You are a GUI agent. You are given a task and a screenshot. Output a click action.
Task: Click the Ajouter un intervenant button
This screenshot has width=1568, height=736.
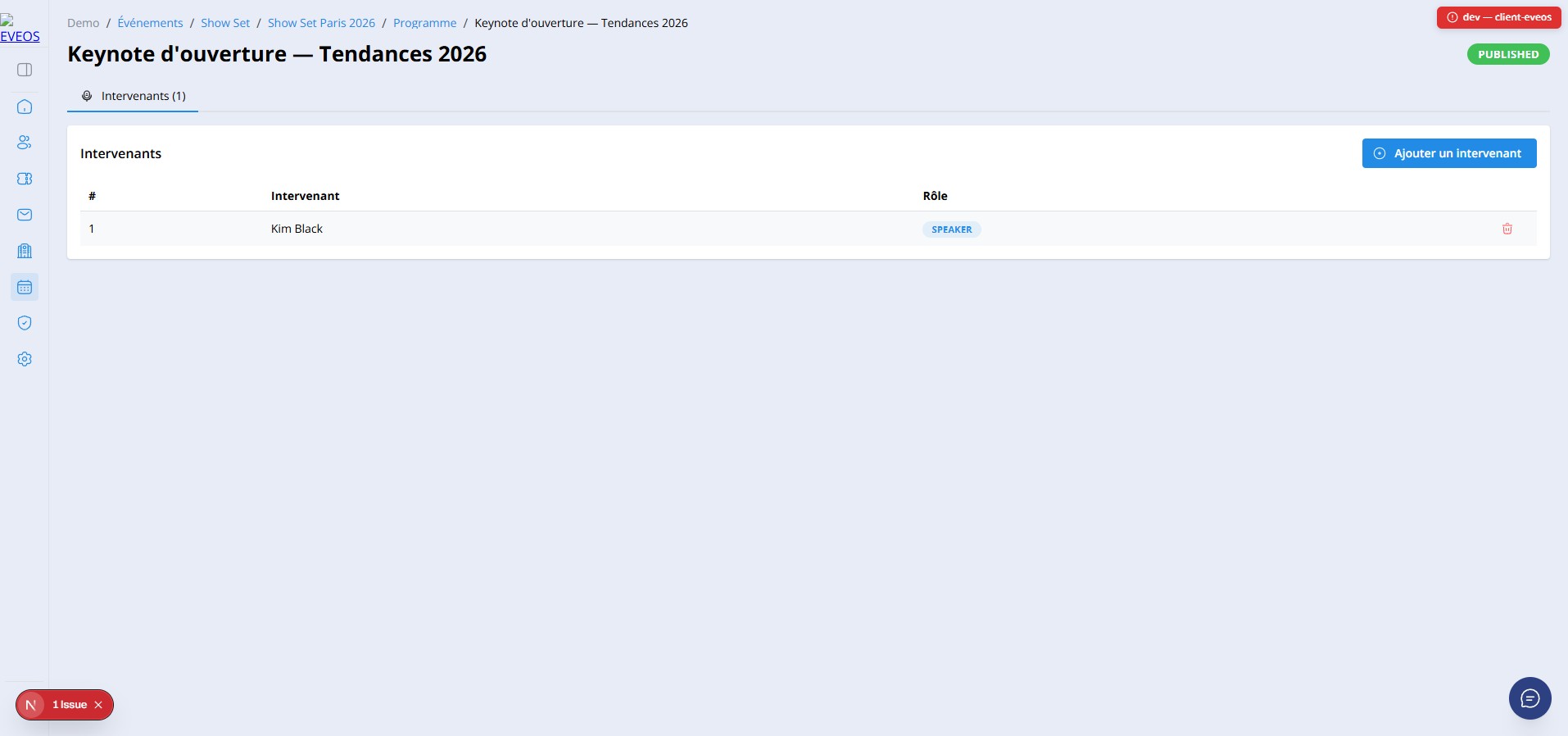click(1449, 153)
